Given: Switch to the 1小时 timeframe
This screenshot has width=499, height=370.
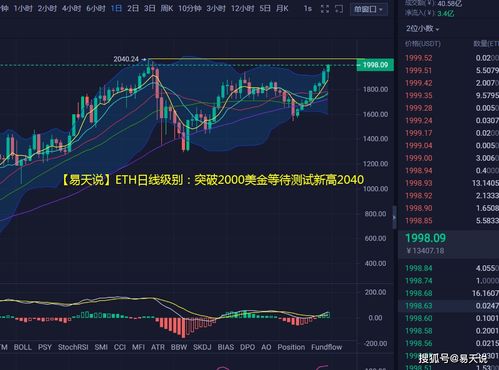Looking at the screenshot, I should click(x=23, y=8).
